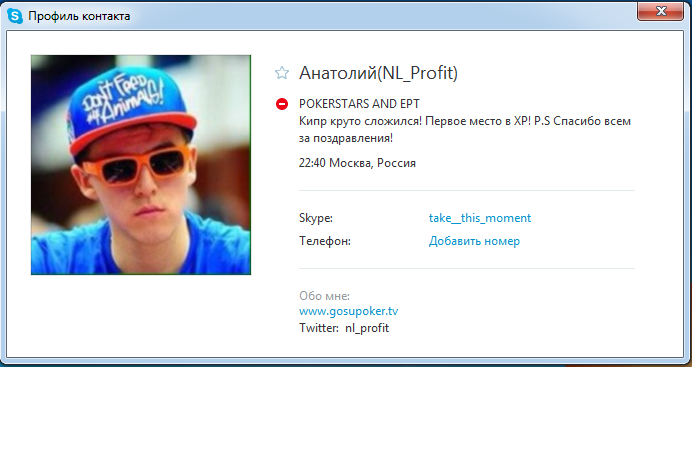
Task: Click the Телефон: label
Action: (325, 241)
